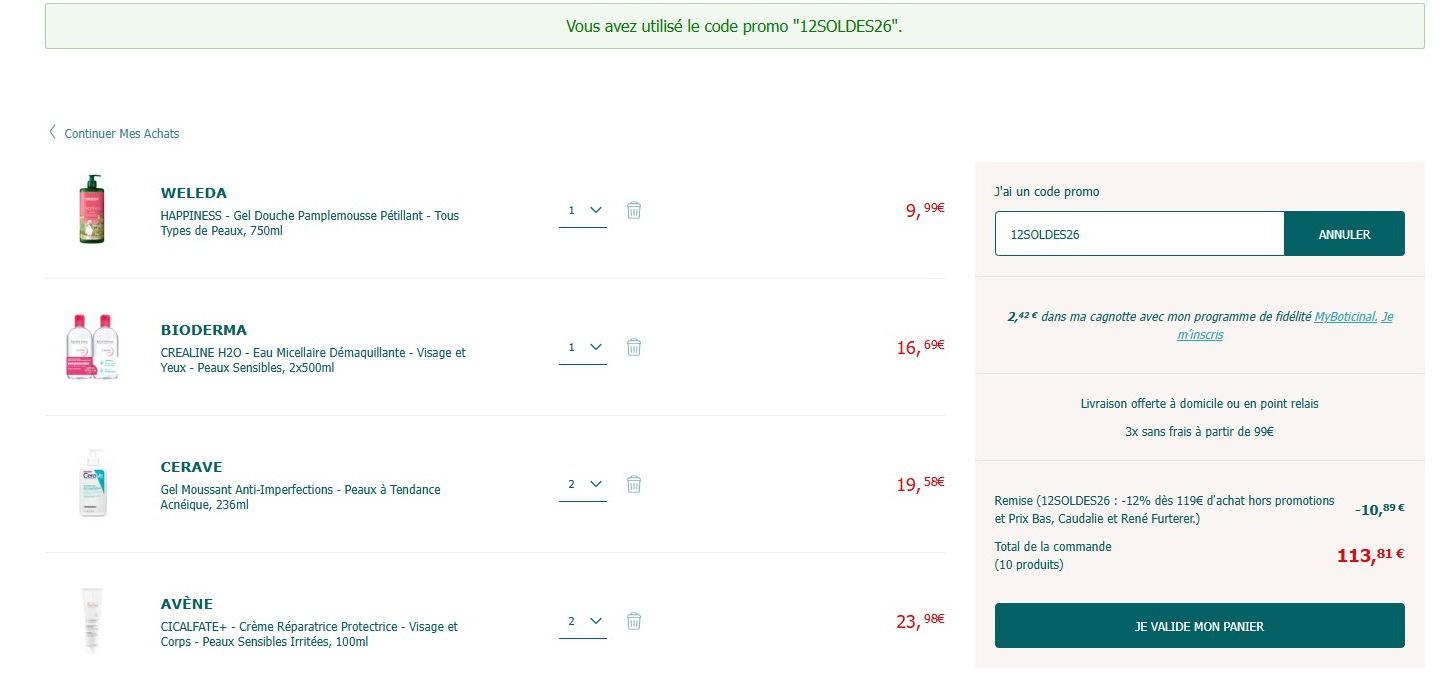Open the Avène quantity dropdown
Image resolution: width=1453 pixels, height=678 pixels.
(x=583, y=621)
